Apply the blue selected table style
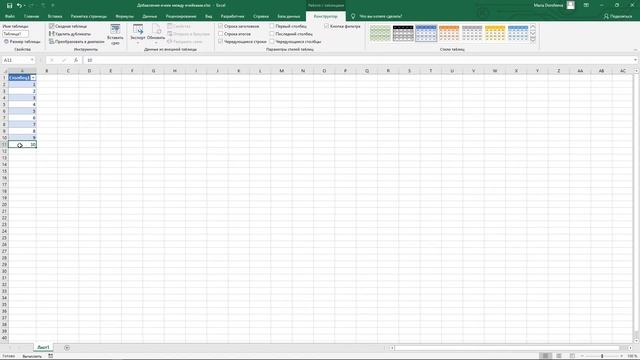640x360 pixels. [426, 33]
